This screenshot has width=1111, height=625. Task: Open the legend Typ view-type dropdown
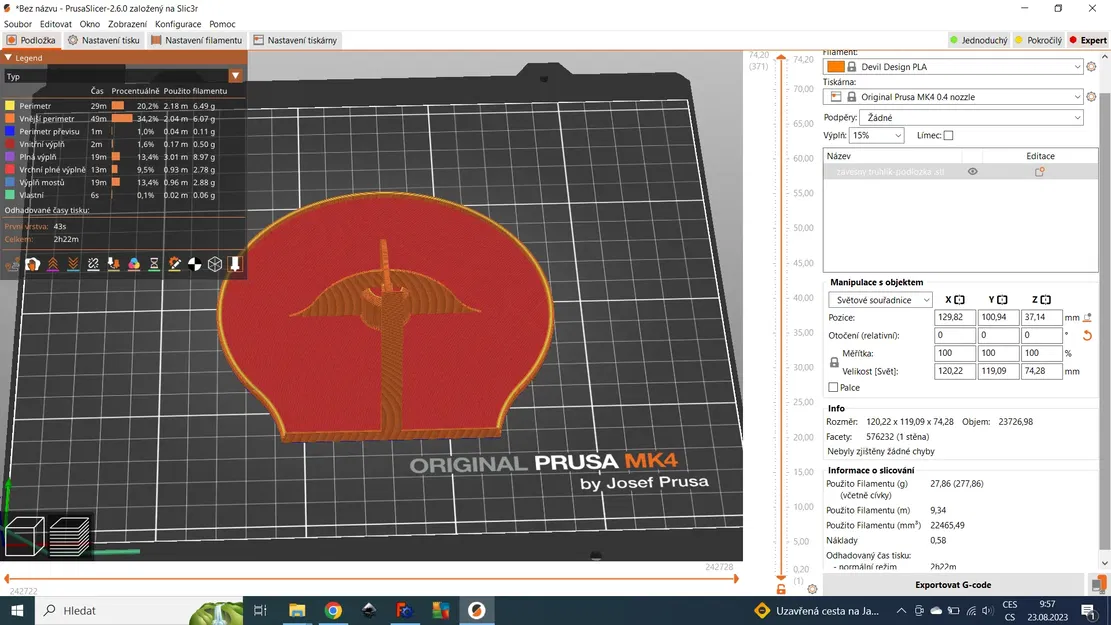[123, 76]
